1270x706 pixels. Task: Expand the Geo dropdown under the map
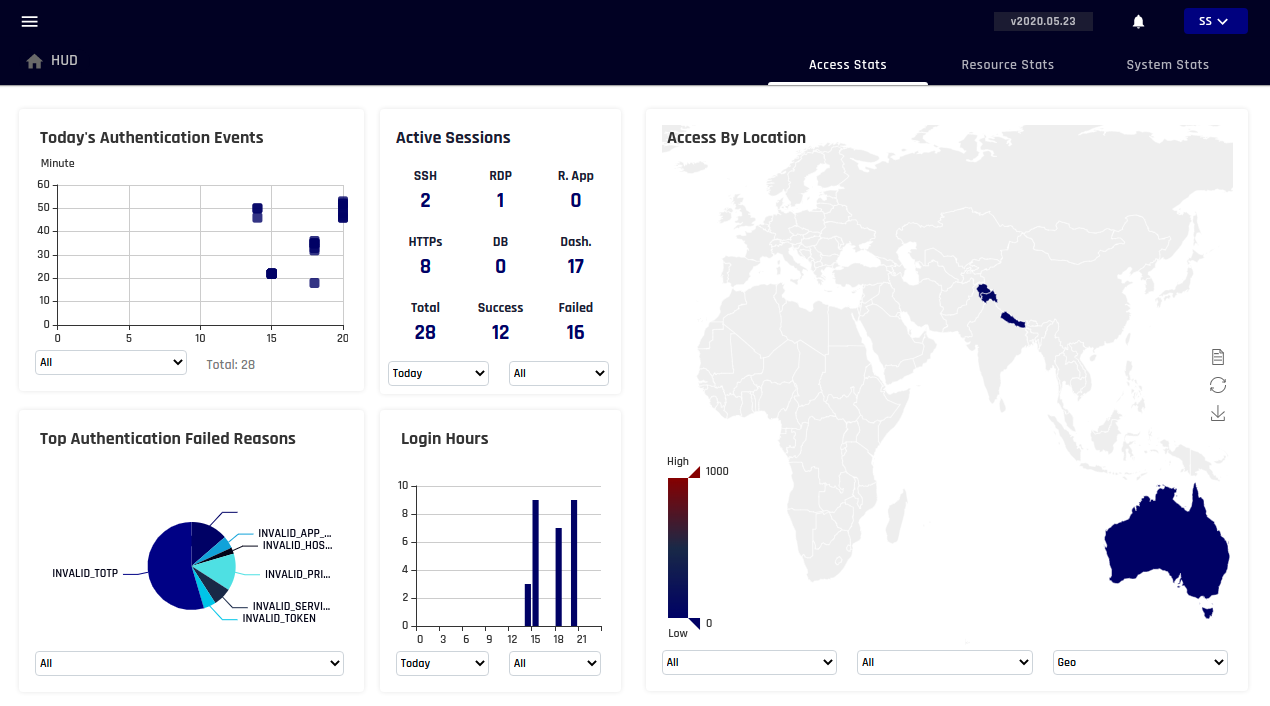point(1140,662)
